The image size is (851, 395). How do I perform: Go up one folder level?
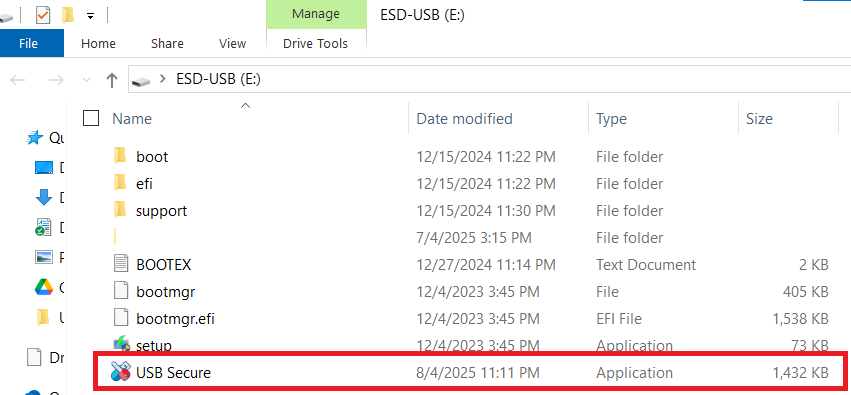click(112, 80)
